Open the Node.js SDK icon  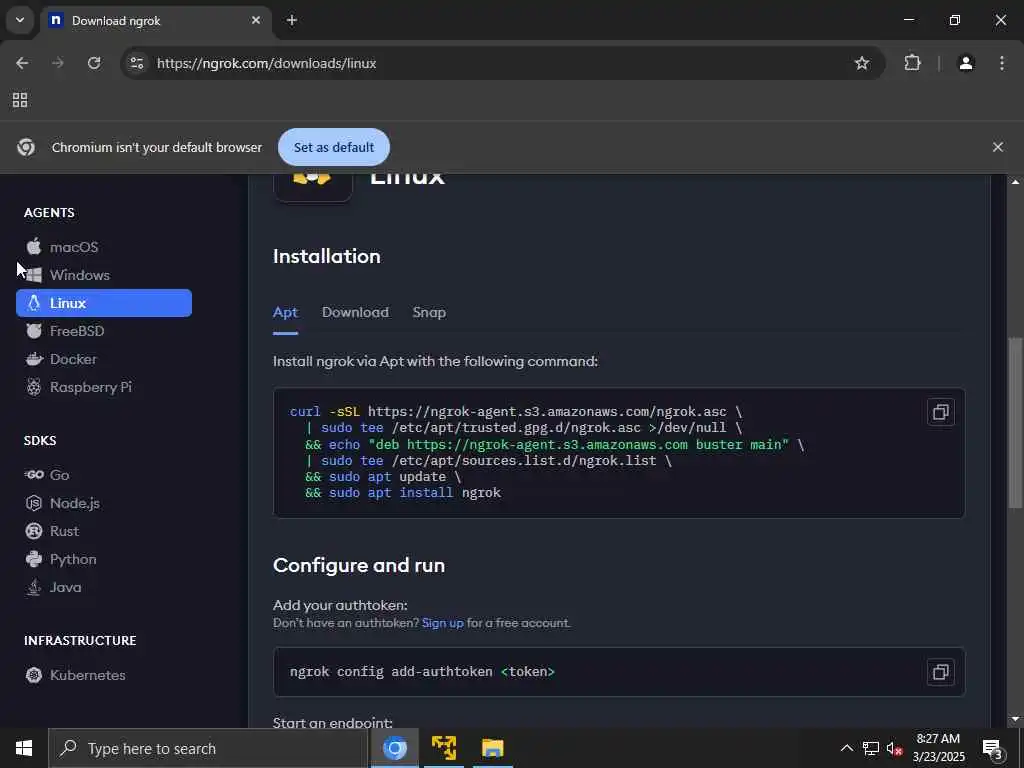point(34,503)
